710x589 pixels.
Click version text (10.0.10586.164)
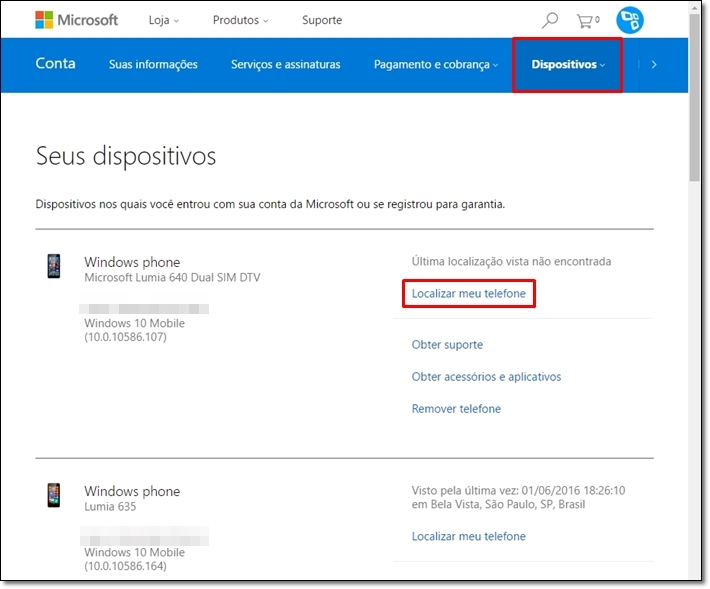click(125, 566)
